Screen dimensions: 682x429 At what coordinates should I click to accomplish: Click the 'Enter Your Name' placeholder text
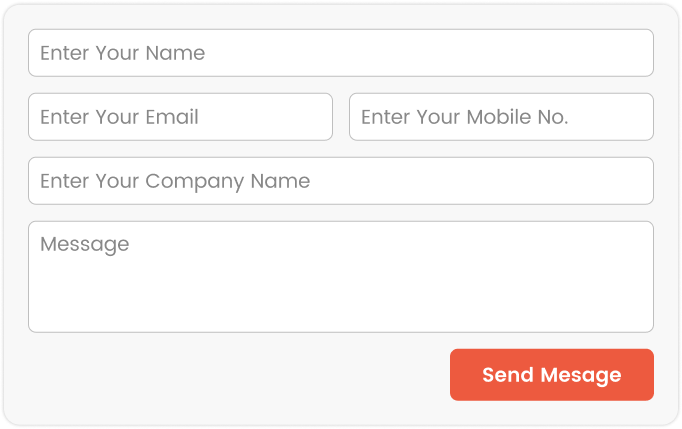(x=122, y=53)
